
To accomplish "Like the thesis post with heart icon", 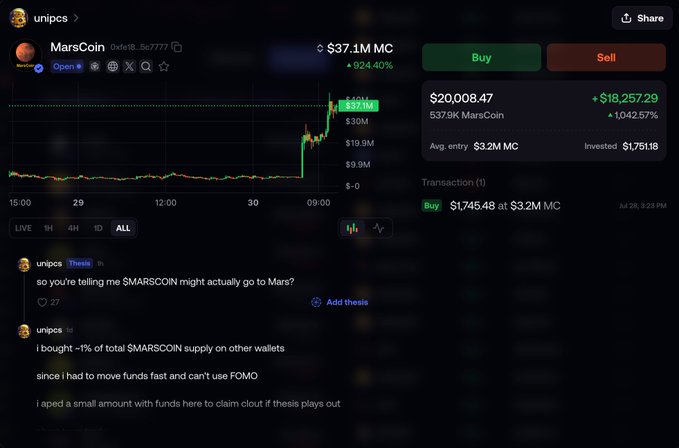I will click(x=42, y=303).
